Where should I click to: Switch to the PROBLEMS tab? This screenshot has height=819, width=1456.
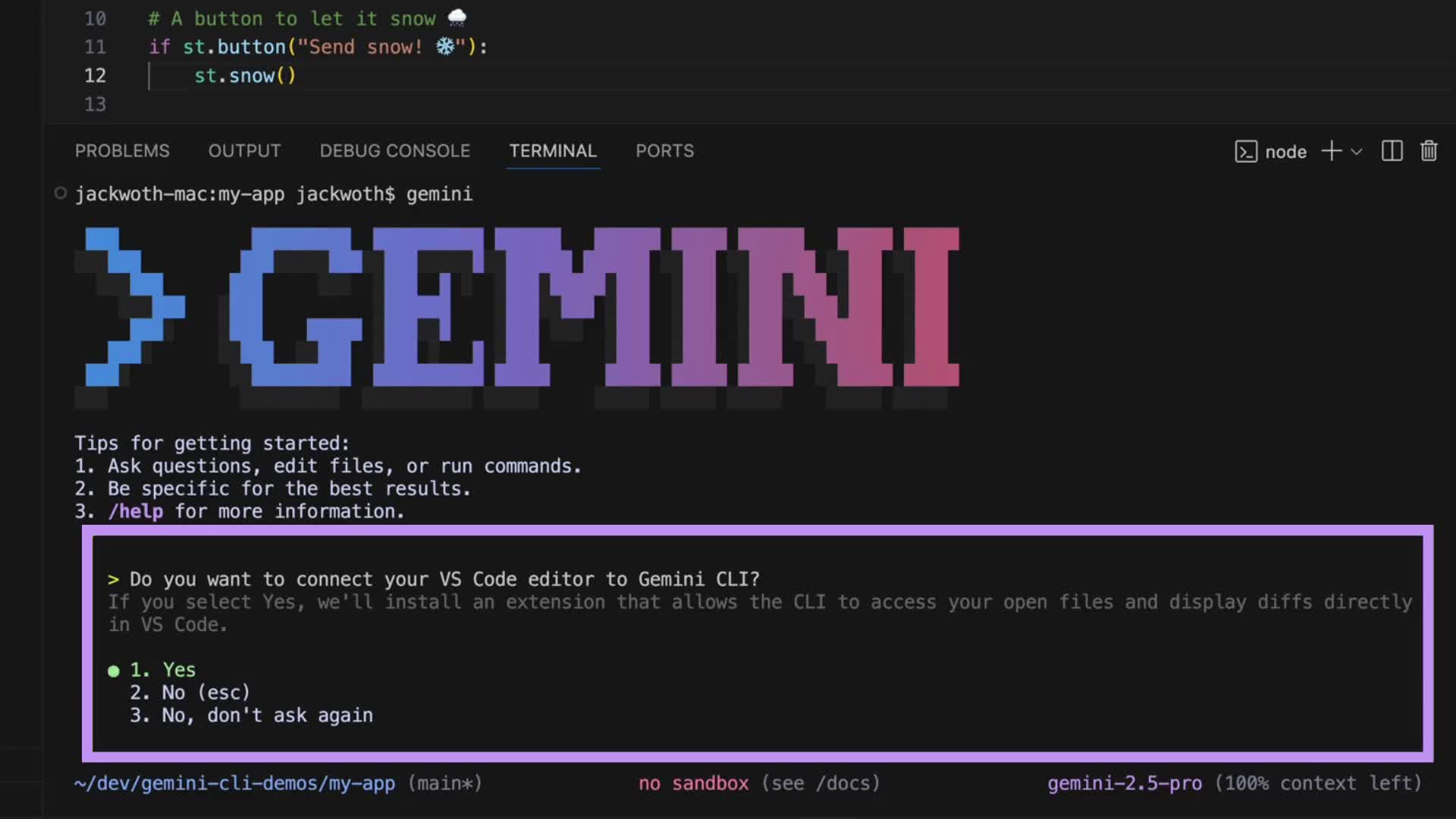[122, 151]
